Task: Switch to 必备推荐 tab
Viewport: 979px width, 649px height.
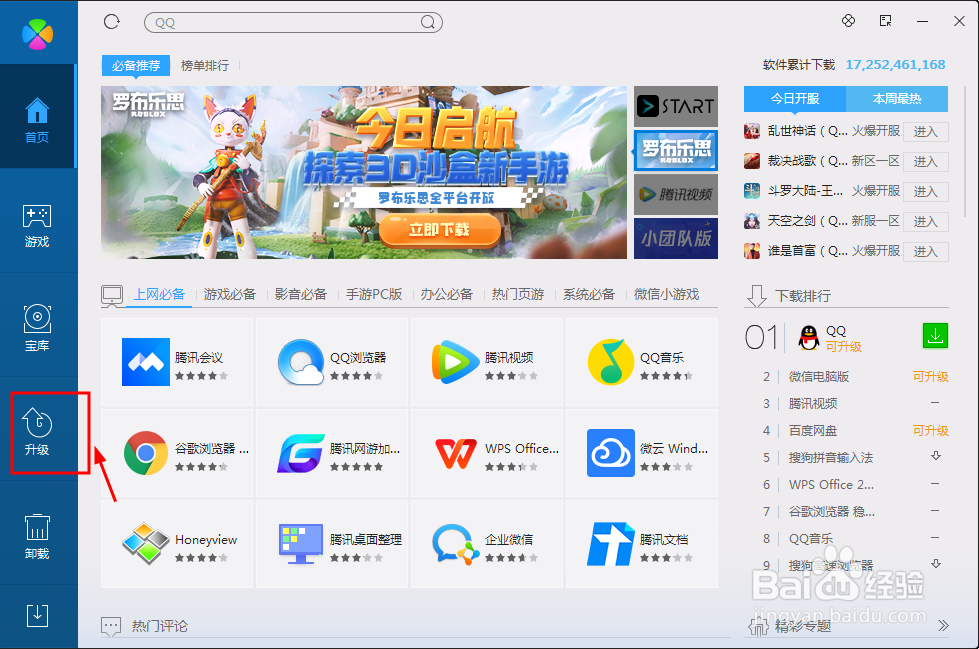Action: click(x=135, y=65)
